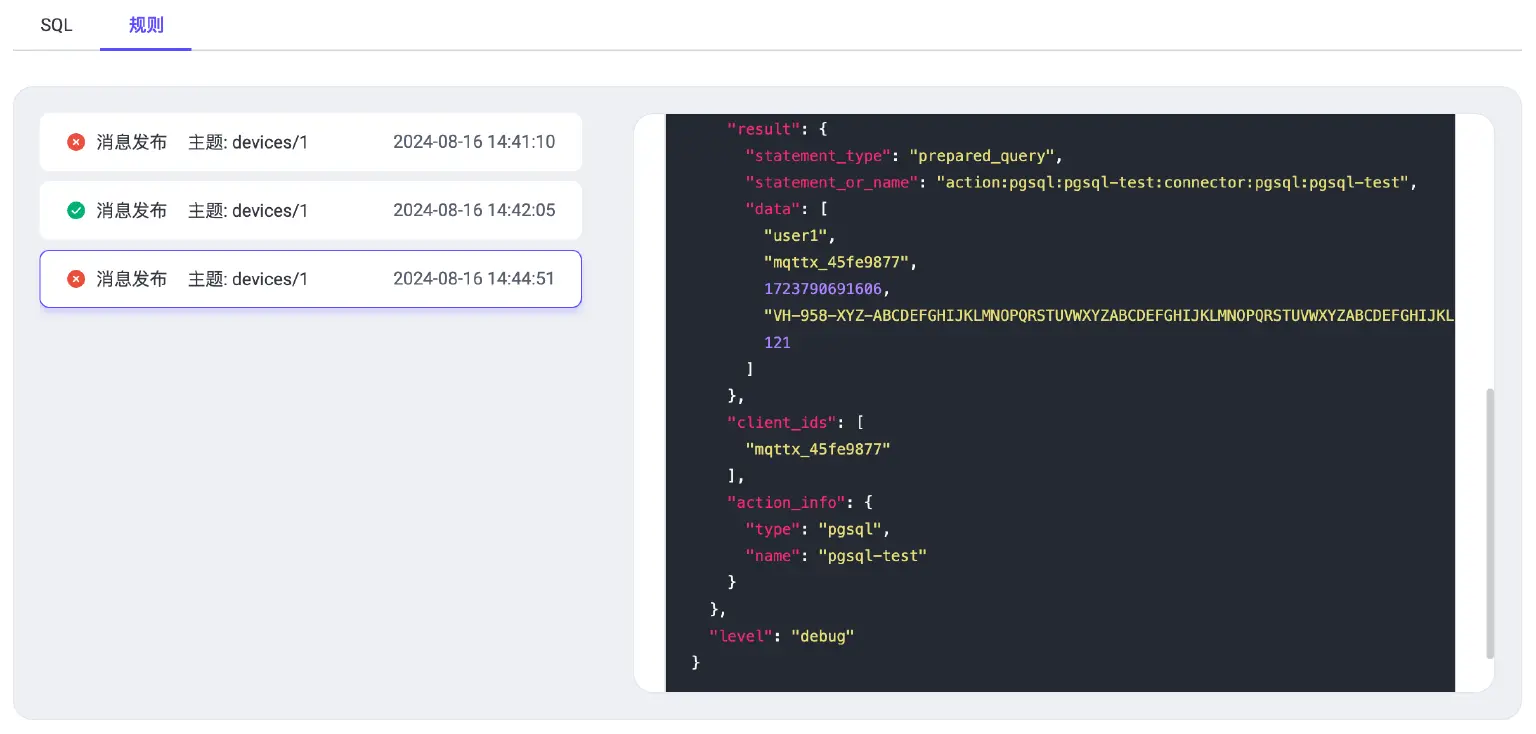This screenshot has width=1536, height=734.
Task: Click the number 1723790691606 in data array
Action: click(825, 289)
